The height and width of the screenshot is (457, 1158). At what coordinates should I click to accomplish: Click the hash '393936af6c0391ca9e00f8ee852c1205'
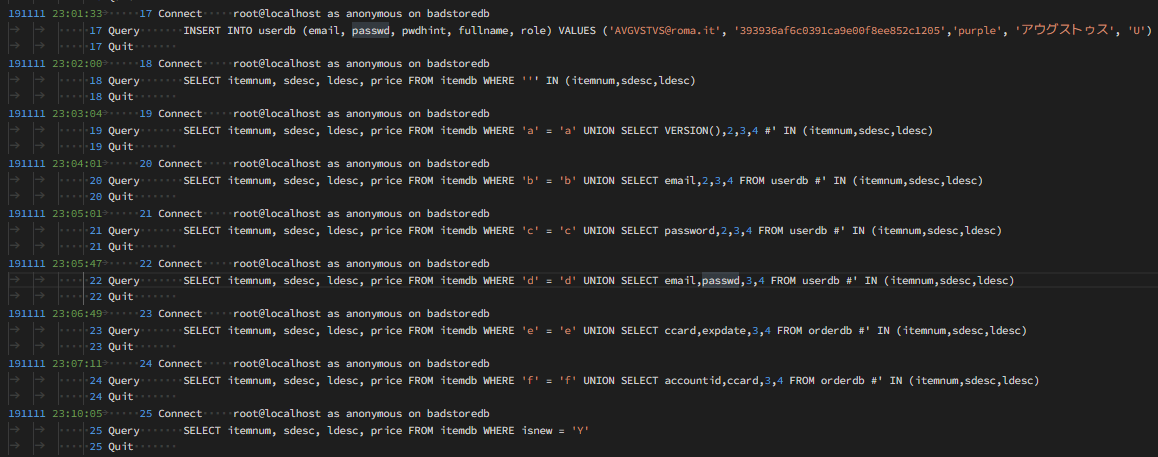pyautogui.click(x=840, y=30)
